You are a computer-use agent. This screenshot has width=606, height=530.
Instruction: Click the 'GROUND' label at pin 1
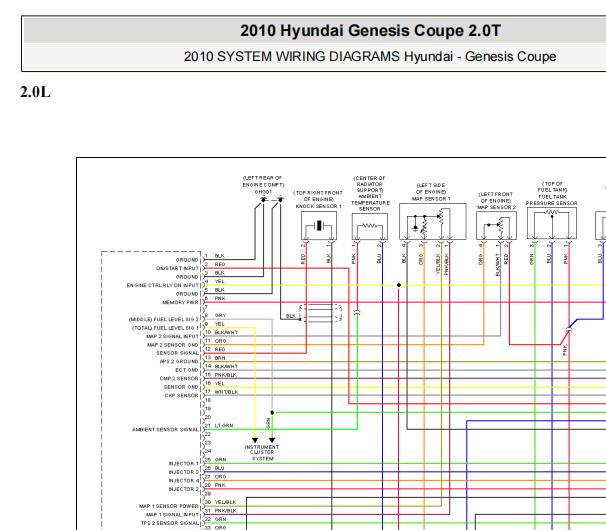coord(187,260)
